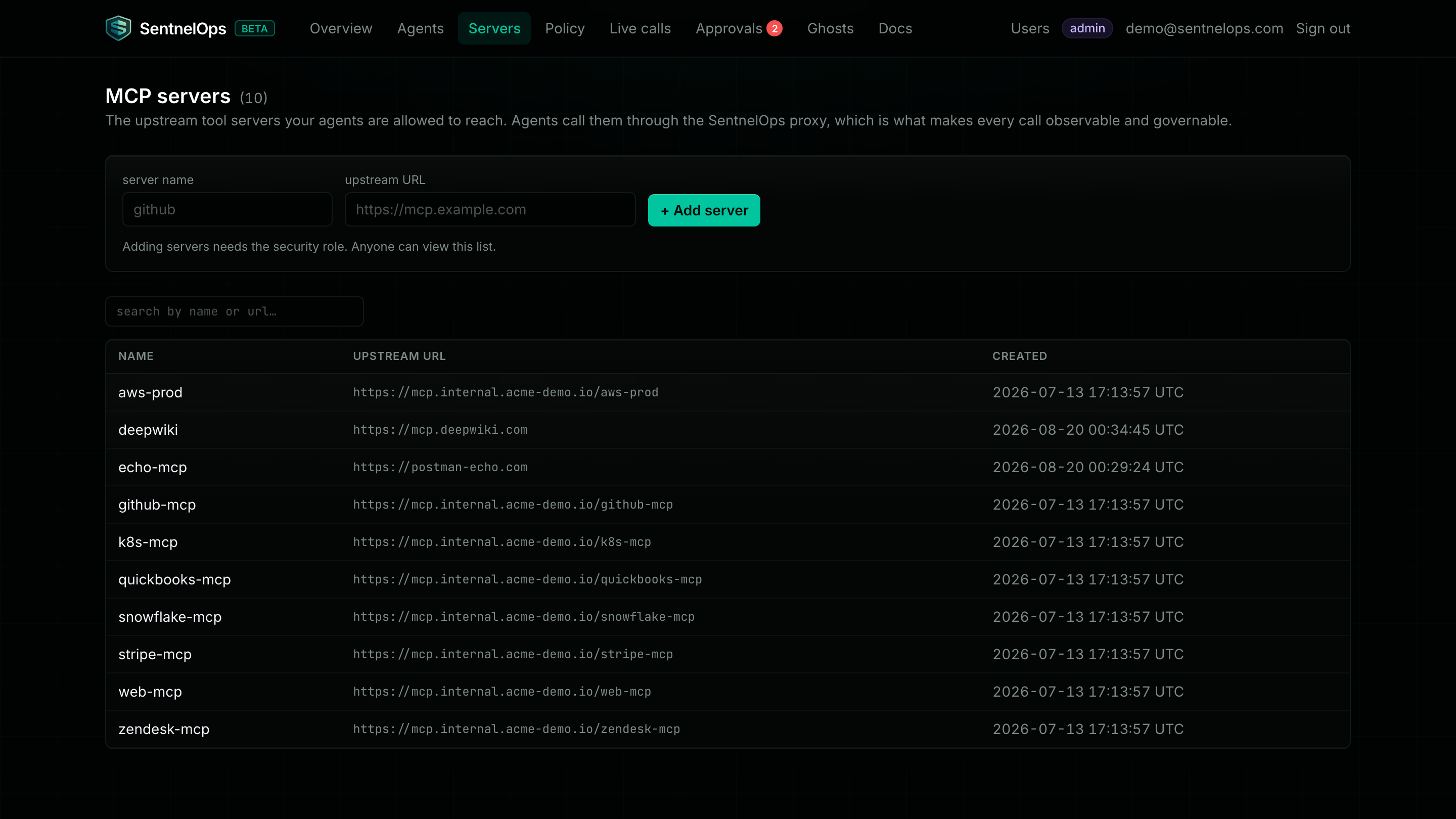Open the Agents section
The width and height of the screenshot is (1456, 819).
[x=420, y=28]
